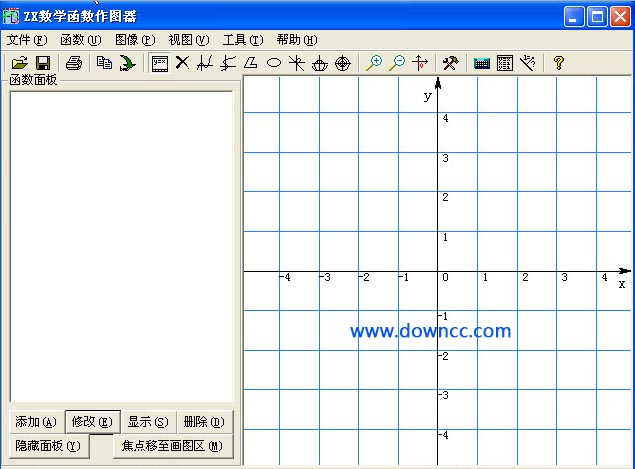Open the 文件(F) menu
This screenshot has height=469, width=635.
(27, 40)
